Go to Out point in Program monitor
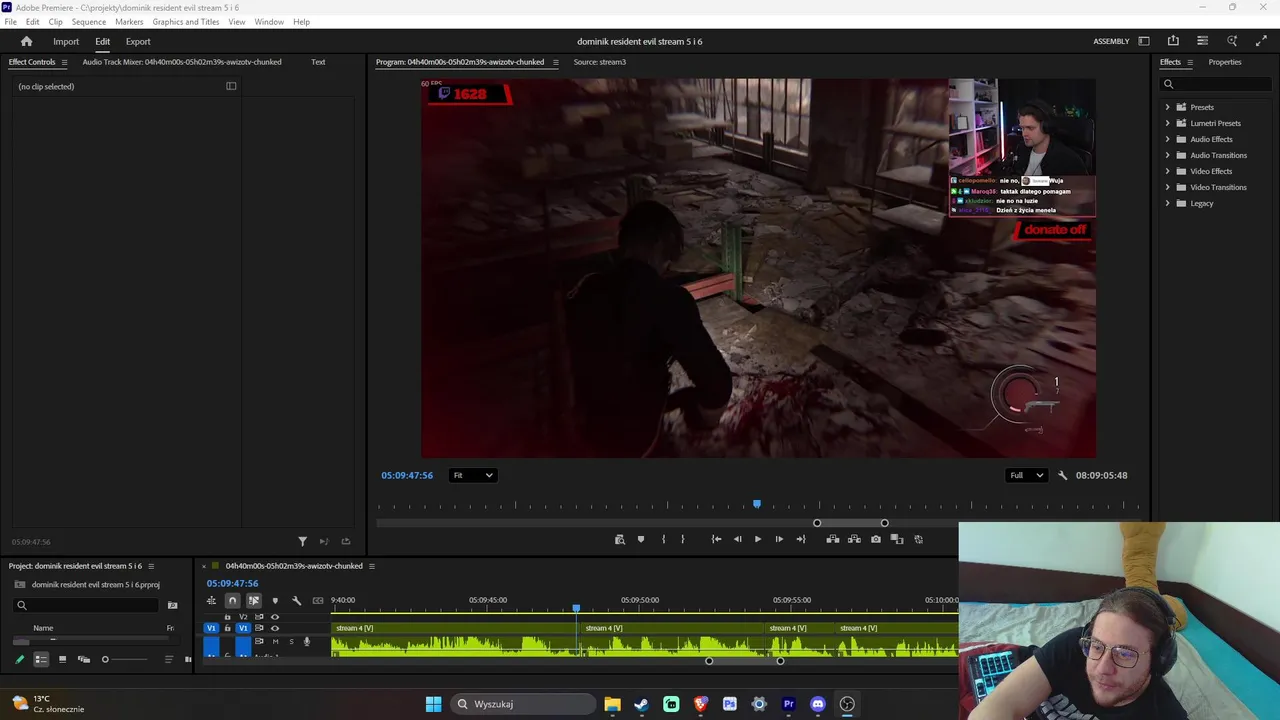Image resolution: width=1280 pixels, height=720 pixels. (800, 539)
